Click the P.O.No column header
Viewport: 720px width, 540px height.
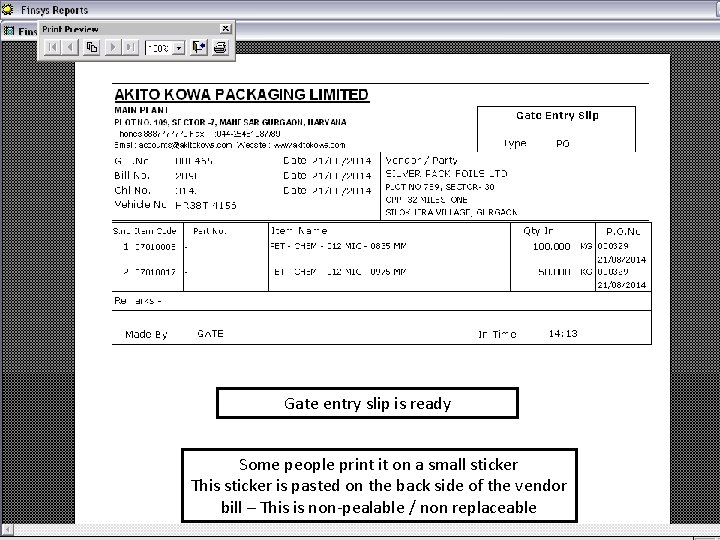623,231
